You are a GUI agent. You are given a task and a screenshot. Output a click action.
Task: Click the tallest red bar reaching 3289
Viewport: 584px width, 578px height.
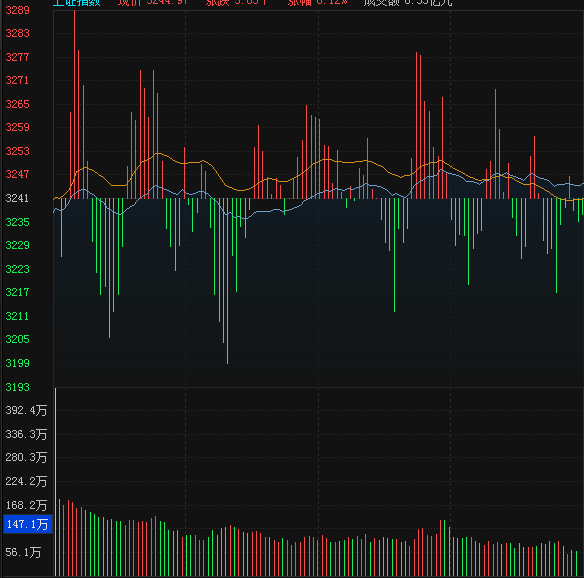click(x=74, y=104)
